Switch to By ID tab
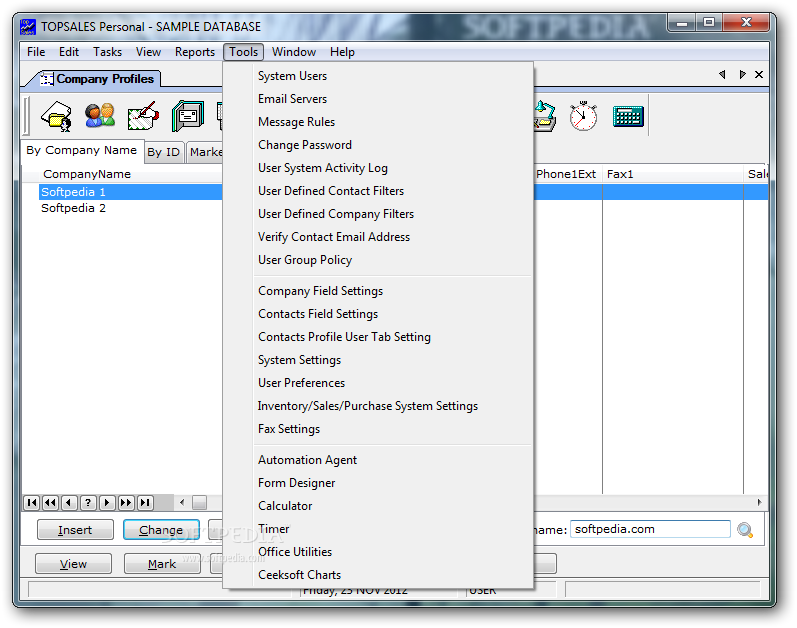 tap(164, 152)
